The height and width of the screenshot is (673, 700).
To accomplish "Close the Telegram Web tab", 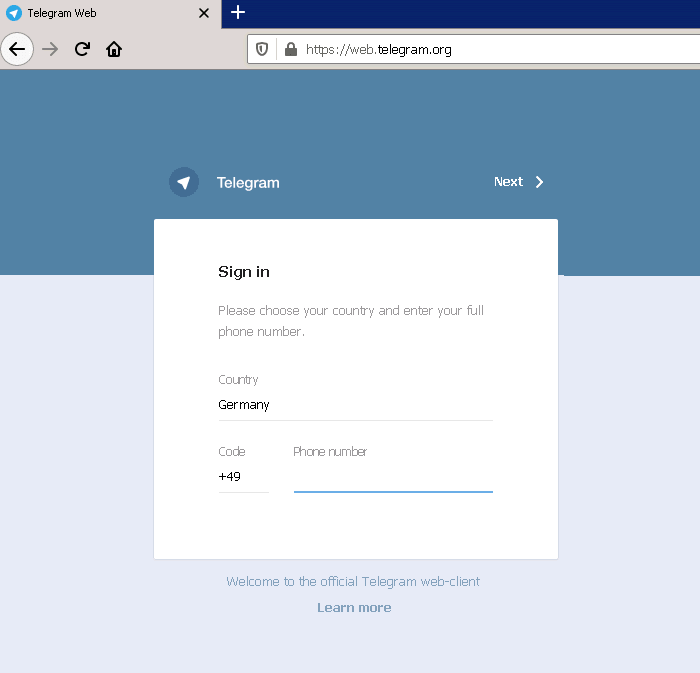I will tap(204, 14).
